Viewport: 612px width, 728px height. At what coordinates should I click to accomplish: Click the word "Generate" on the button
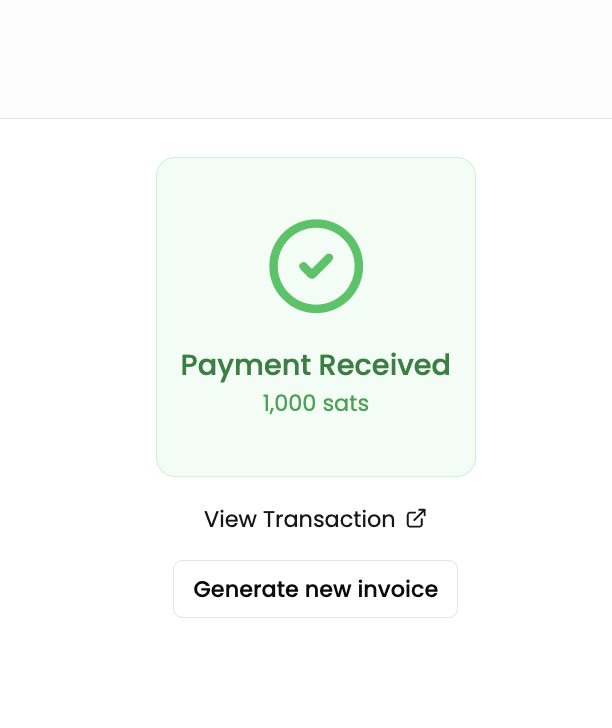point(243,589)
